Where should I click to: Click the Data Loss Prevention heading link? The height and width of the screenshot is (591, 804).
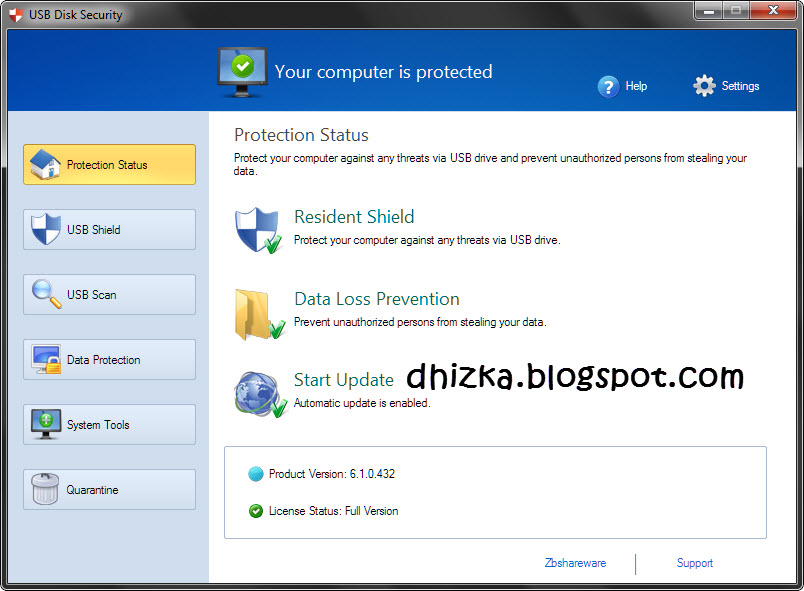tap(377, 299)
